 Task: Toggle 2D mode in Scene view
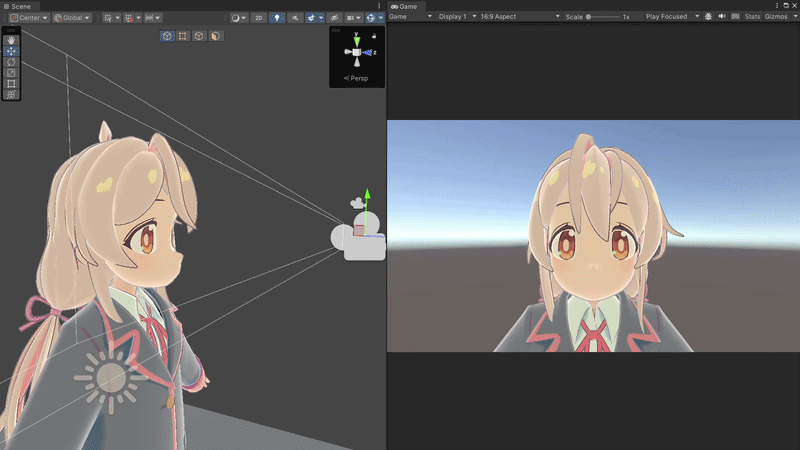(x=259, y=18)
